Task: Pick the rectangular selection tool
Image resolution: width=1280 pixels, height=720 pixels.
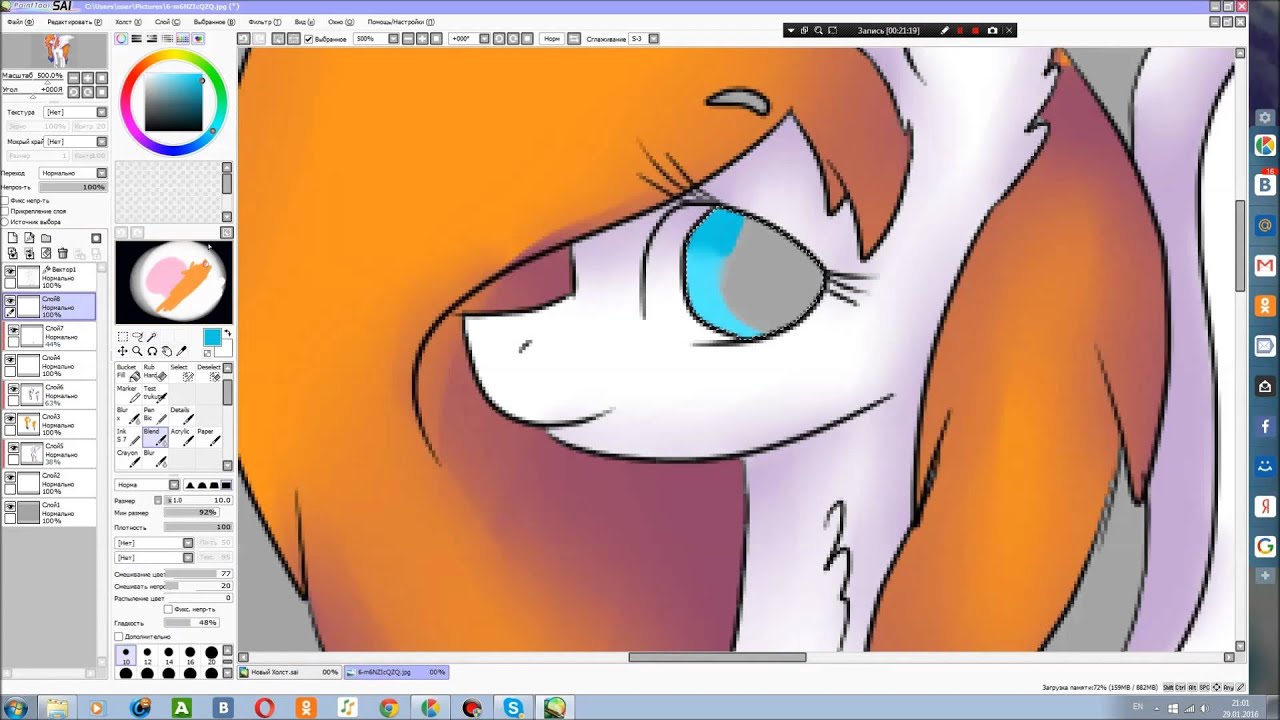Action: click(x=122, y=336)
